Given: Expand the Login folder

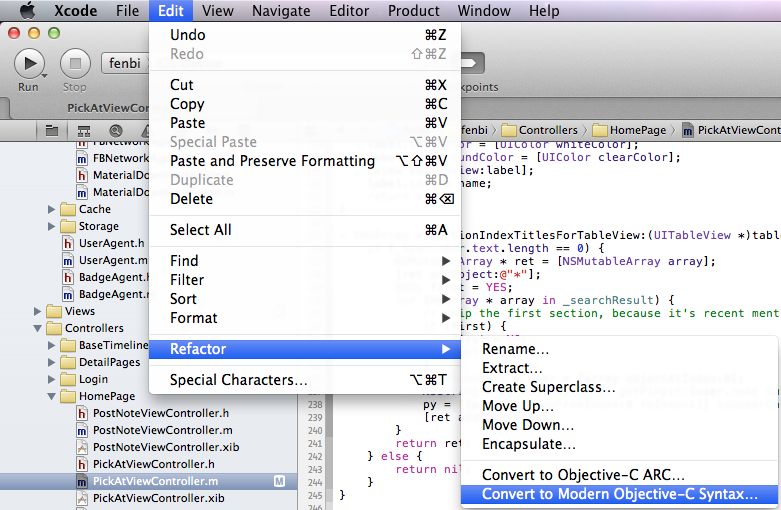Looking at the screenshot, I should 52,379.
